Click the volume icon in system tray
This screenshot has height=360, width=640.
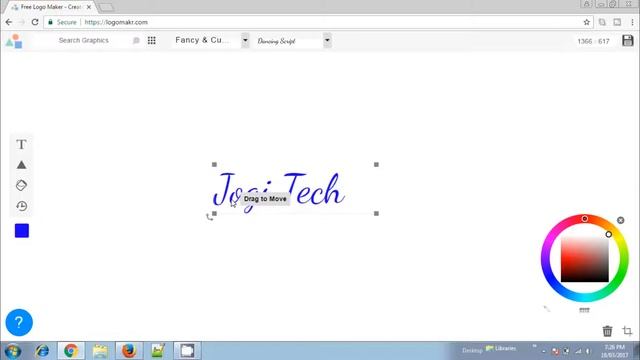[588, 351]
